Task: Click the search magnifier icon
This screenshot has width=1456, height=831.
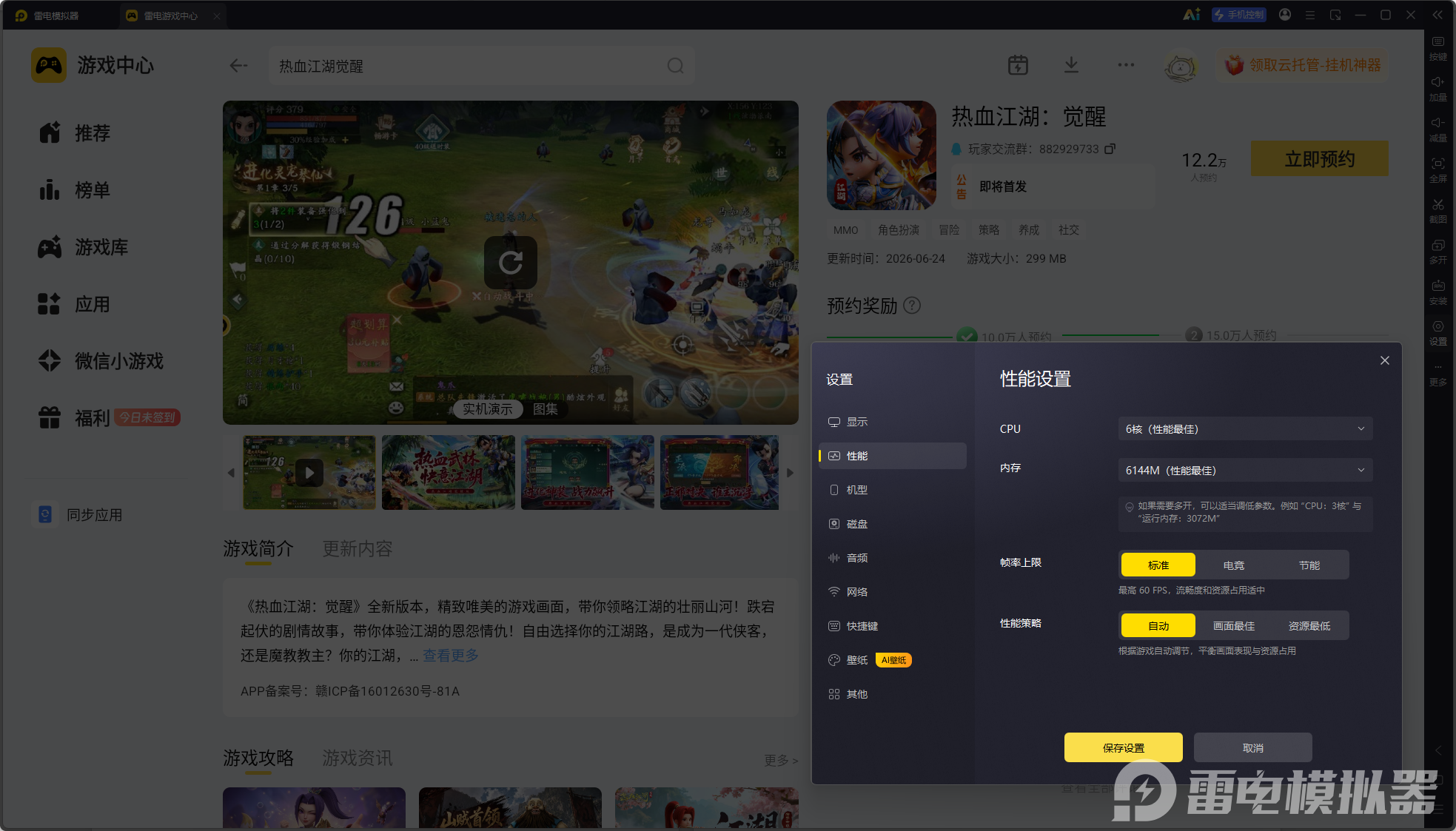Action: click(x=675, y=66)
